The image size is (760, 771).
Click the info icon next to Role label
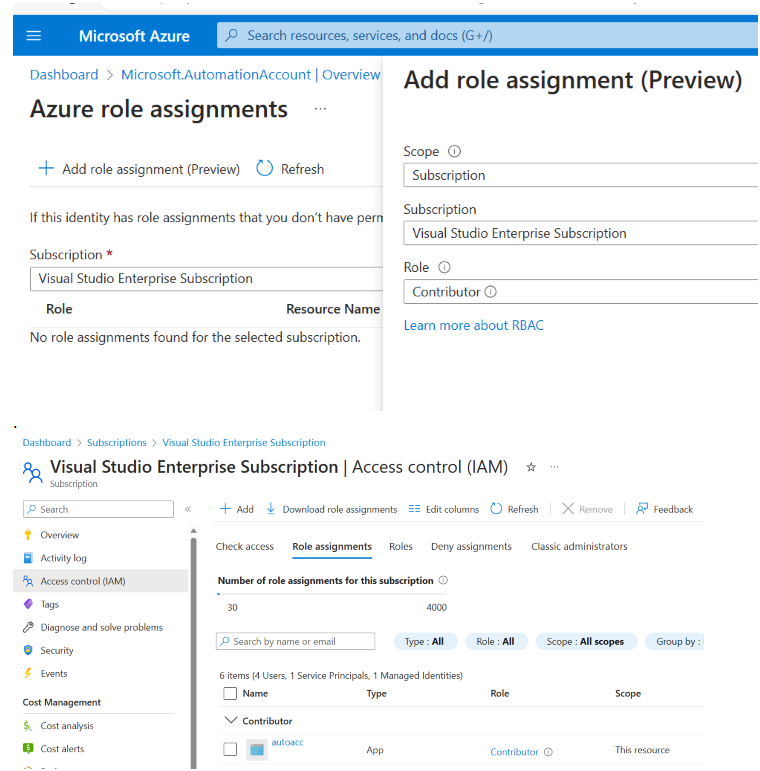click(x=444, y=267)
